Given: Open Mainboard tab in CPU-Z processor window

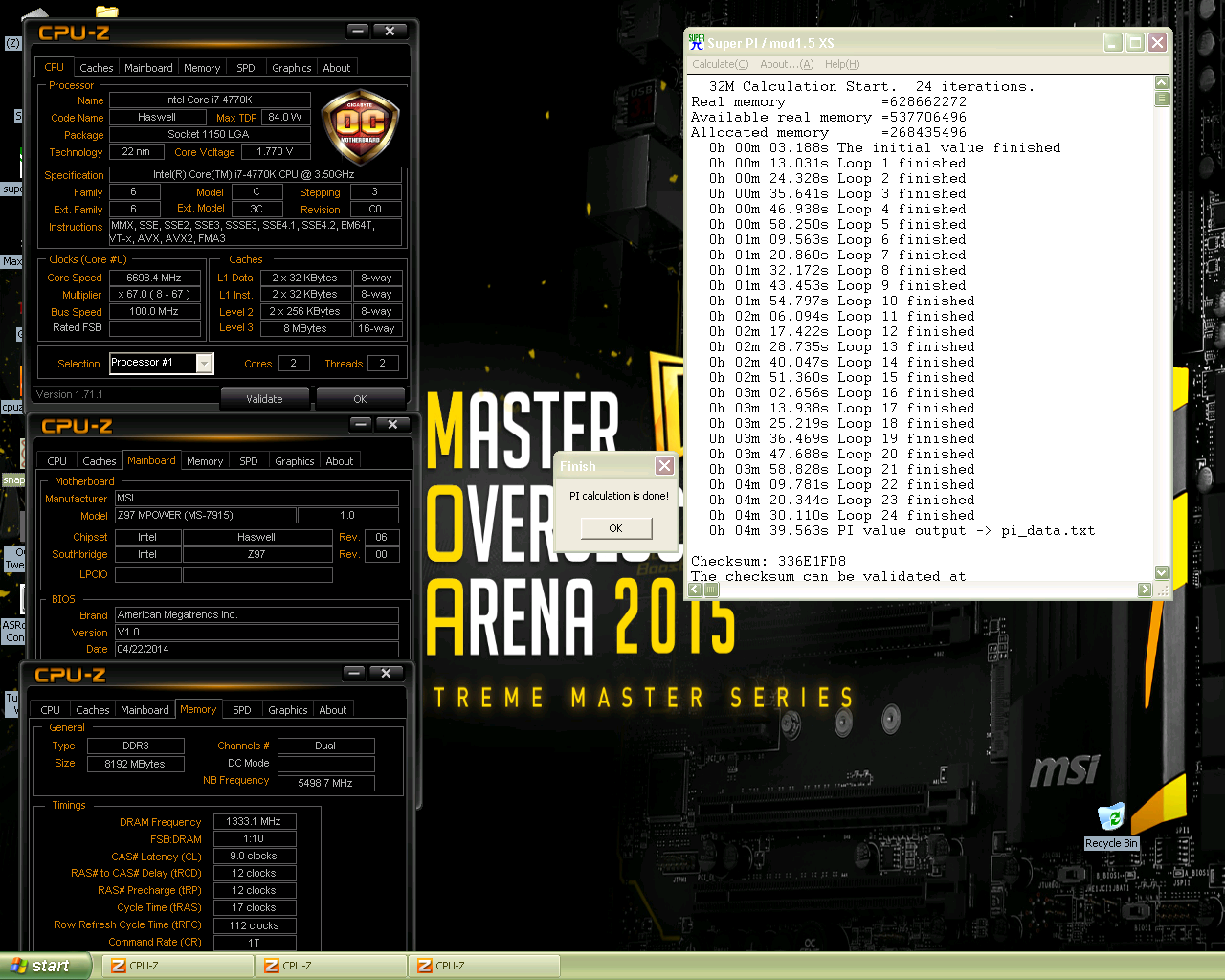Looking at the screenshot, I should click(x=148, y=68).
